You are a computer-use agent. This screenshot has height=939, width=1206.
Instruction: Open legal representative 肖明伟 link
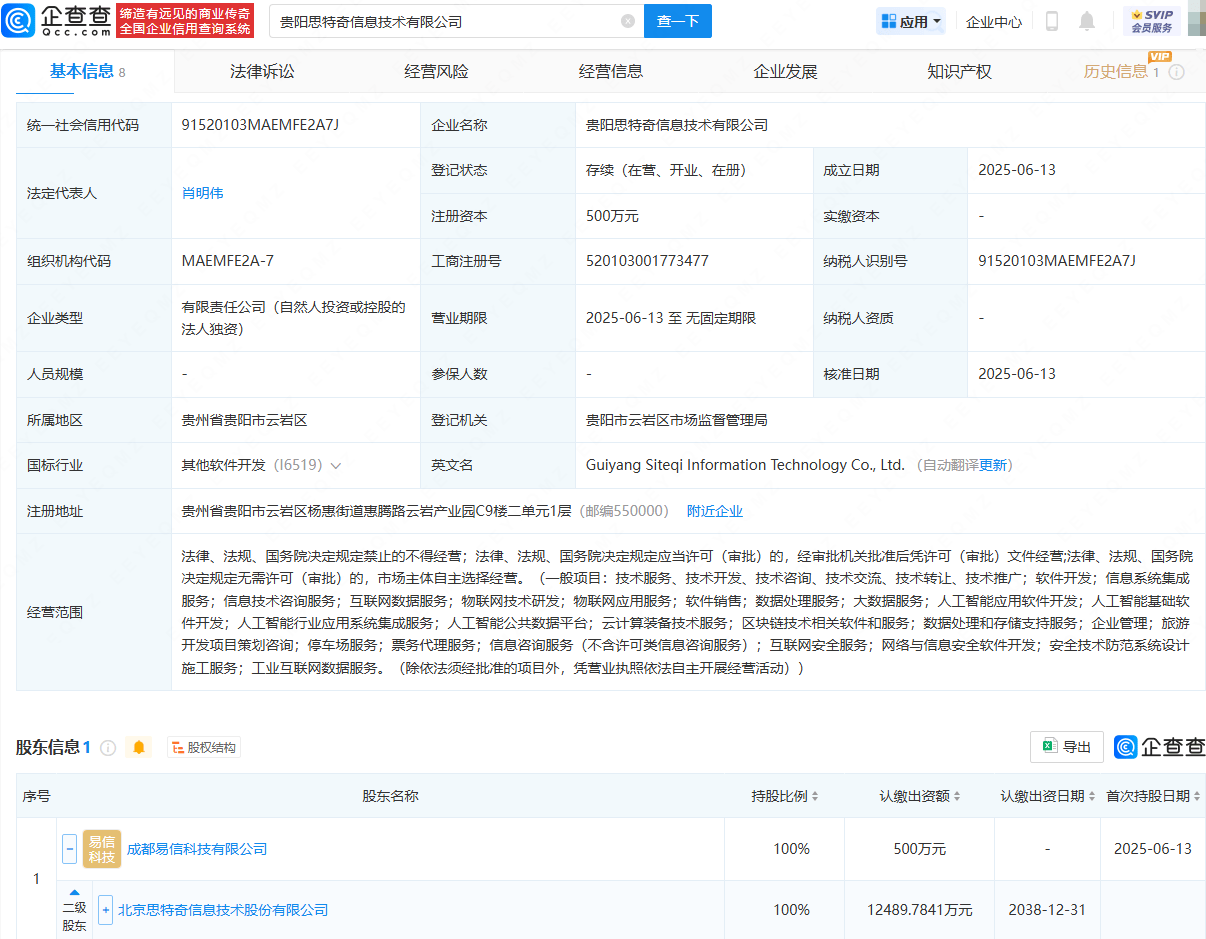[202, 193]
